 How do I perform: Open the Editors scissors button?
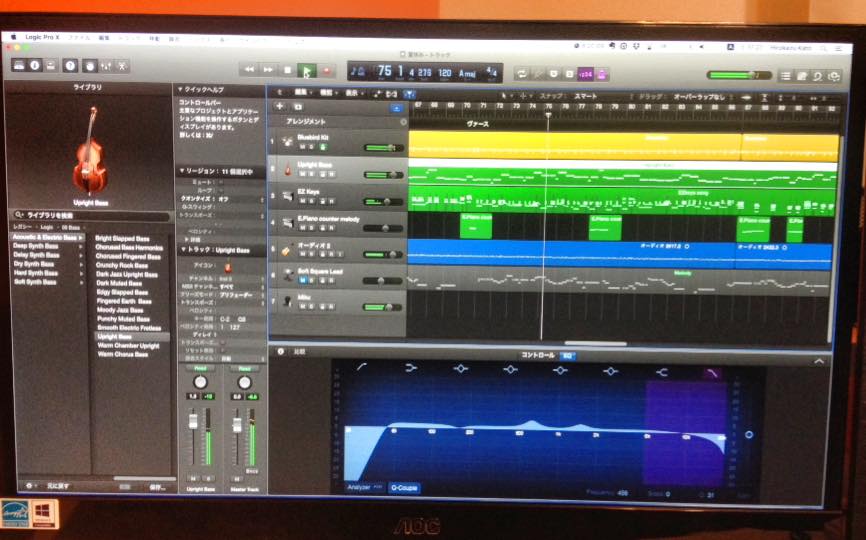click(x=122, y=66)
